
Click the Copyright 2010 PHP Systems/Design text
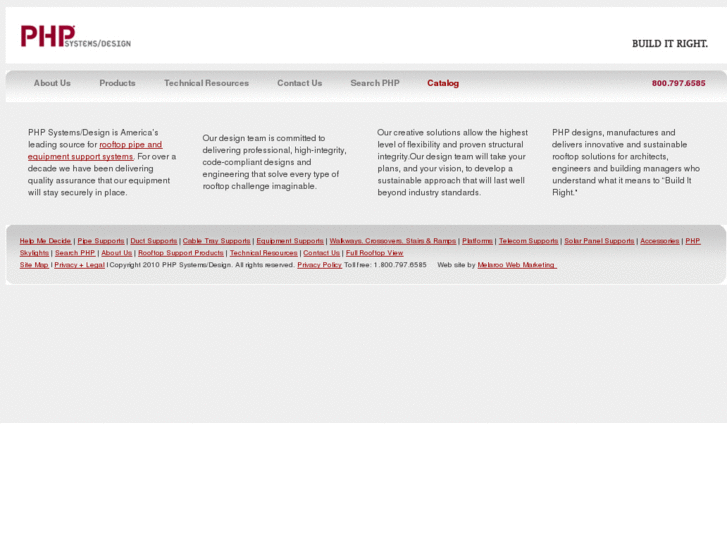[170, 265]
